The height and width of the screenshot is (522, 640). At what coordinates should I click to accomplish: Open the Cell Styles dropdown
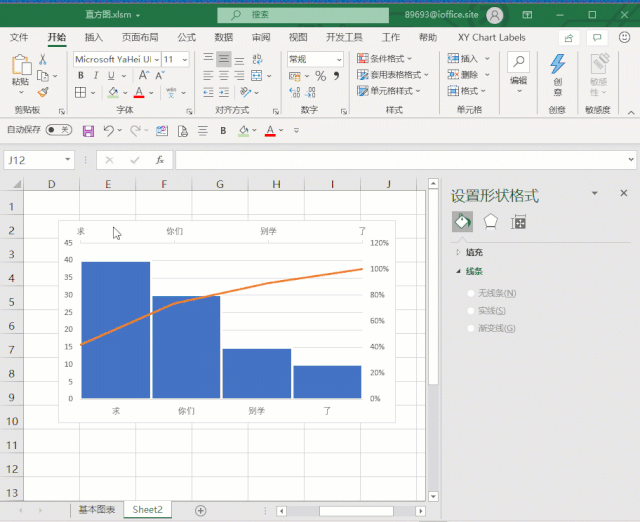tap(389, 91)
